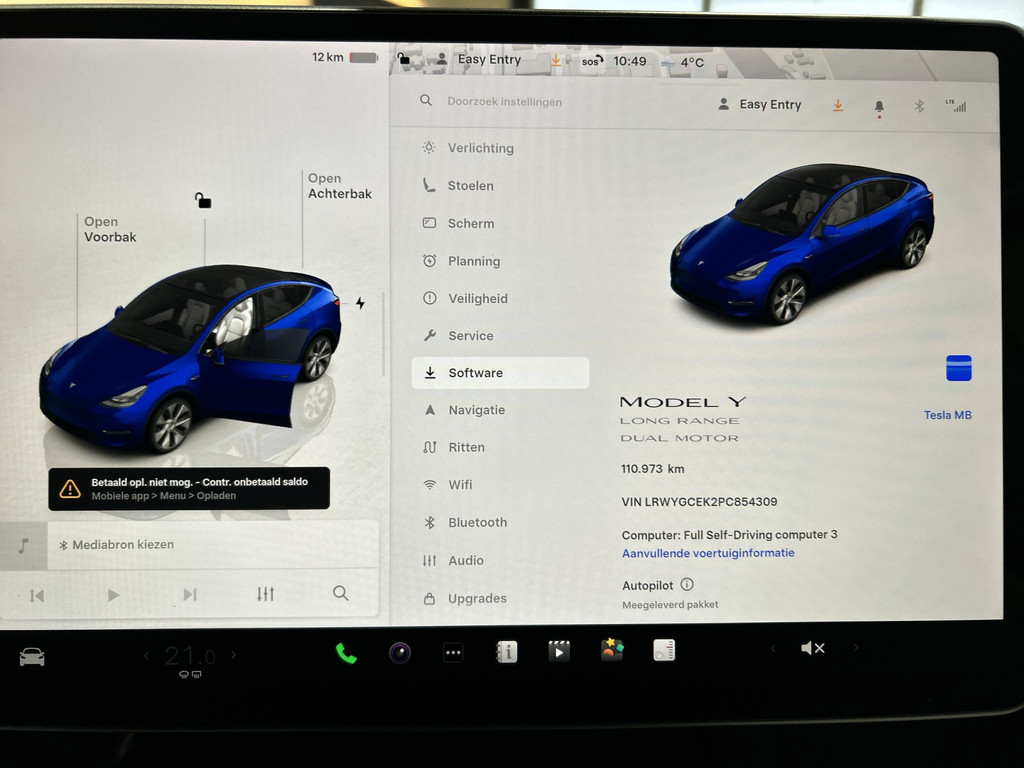Open the Toybox app icon

(612, 651)
